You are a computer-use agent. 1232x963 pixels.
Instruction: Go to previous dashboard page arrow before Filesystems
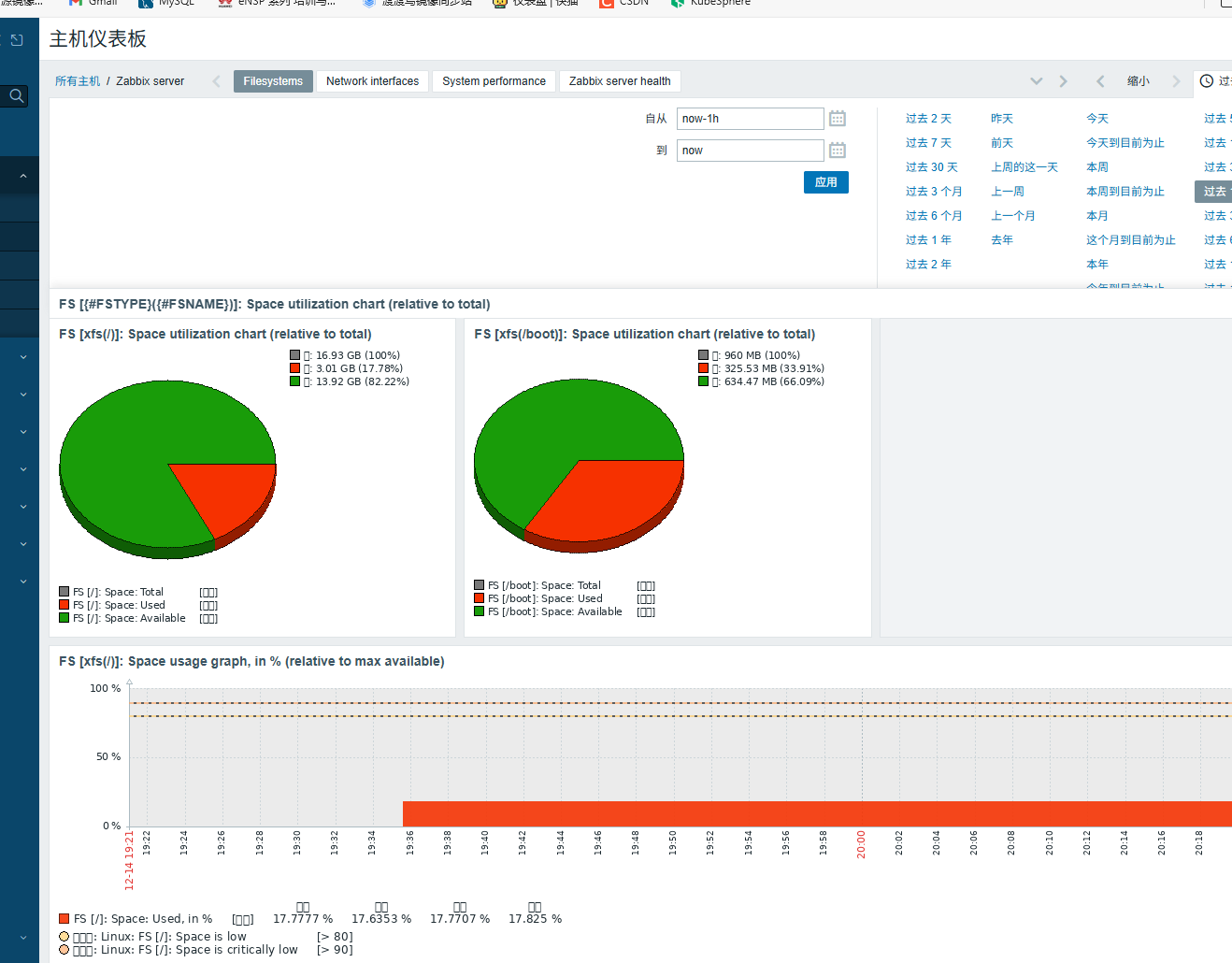216,81
